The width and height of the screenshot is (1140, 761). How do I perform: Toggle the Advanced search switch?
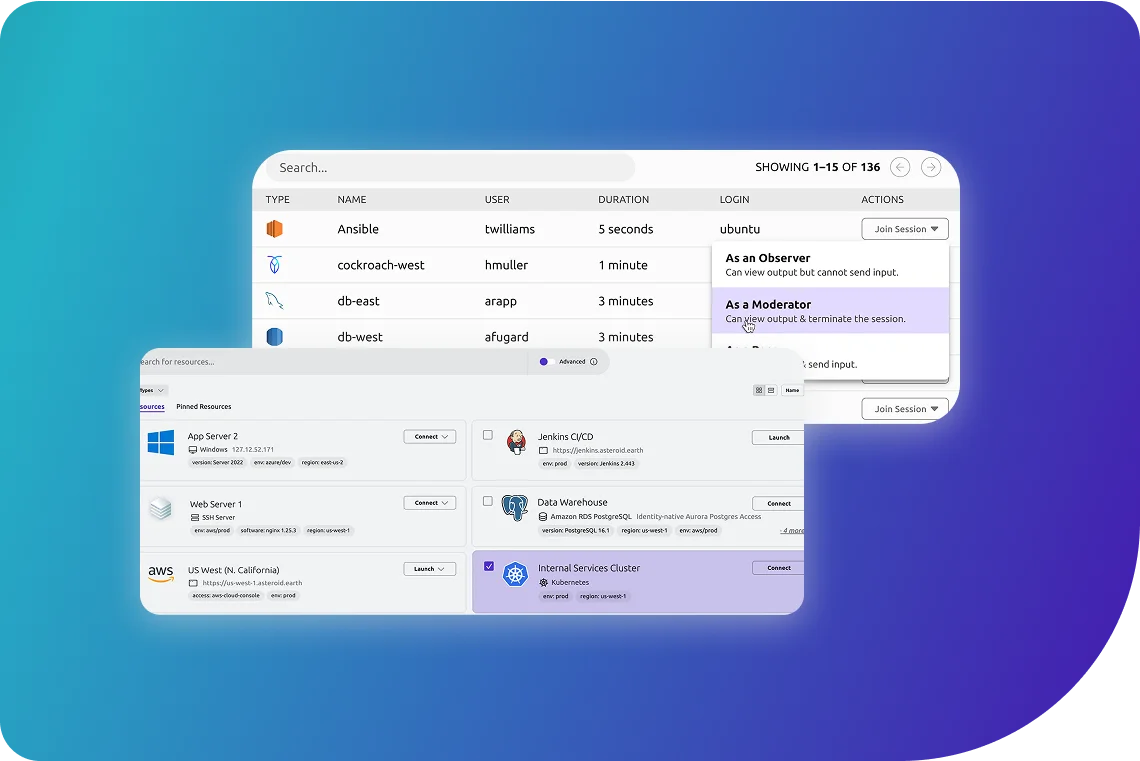click(x=546, y=362)
